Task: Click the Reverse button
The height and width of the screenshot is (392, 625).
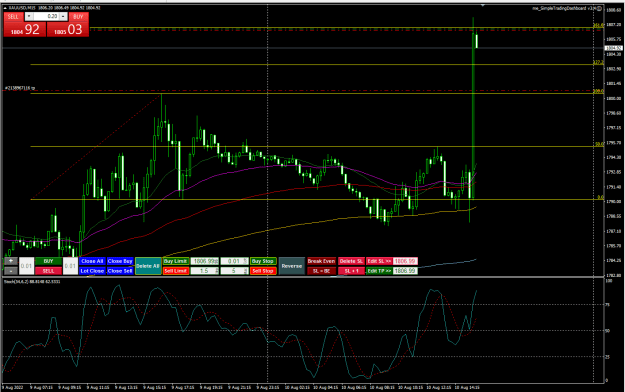Action: [292, 266]
